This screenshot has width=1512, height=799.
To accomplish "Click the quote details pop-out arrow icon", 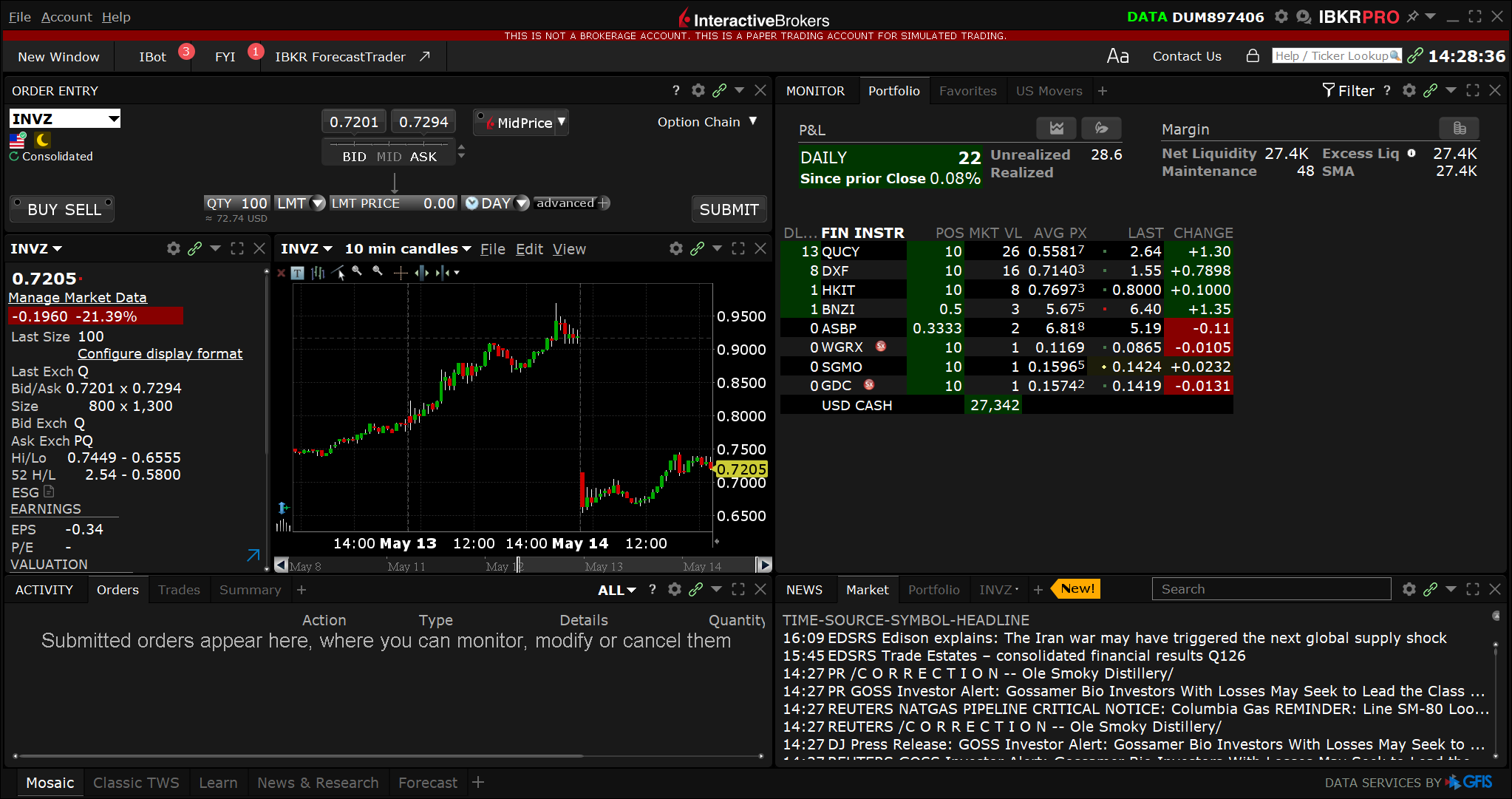I will tap(253, 554).
